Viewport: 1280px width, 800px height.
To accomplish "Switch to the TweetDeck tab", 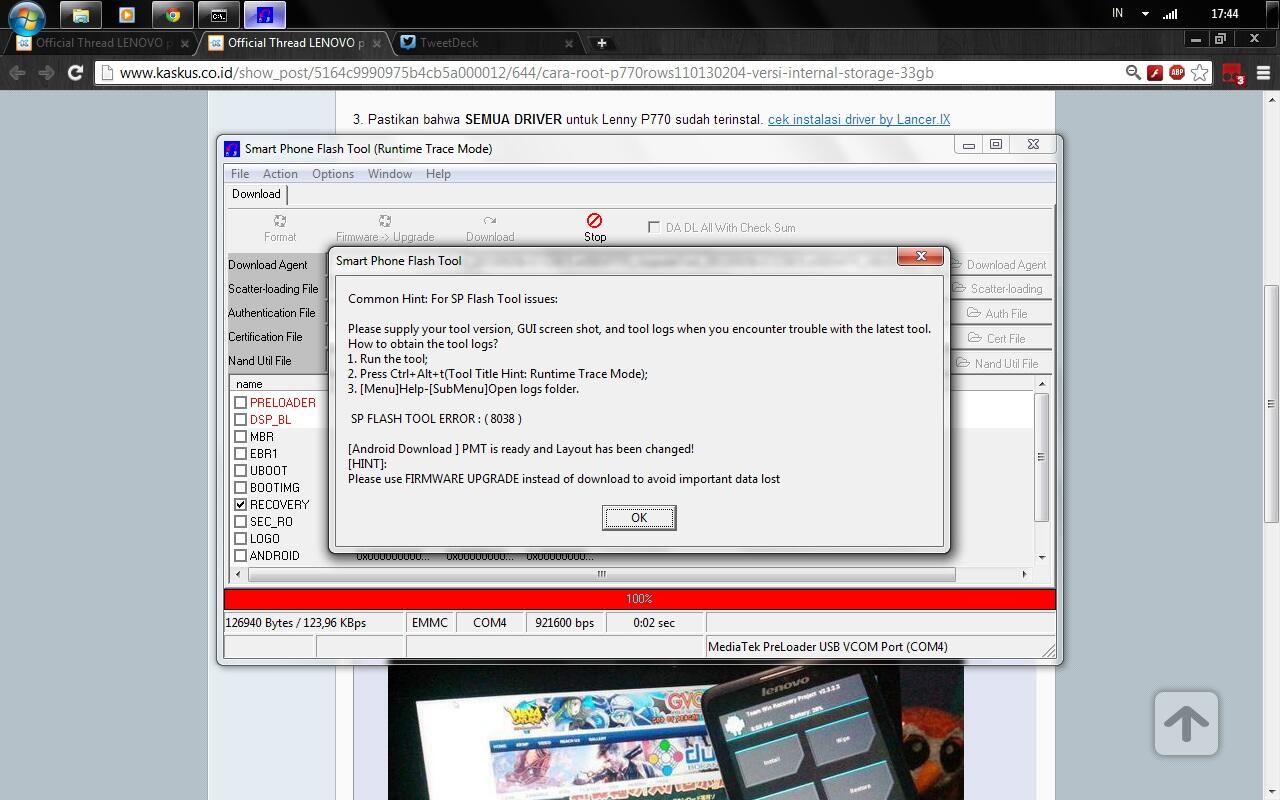I will point(486,43).
